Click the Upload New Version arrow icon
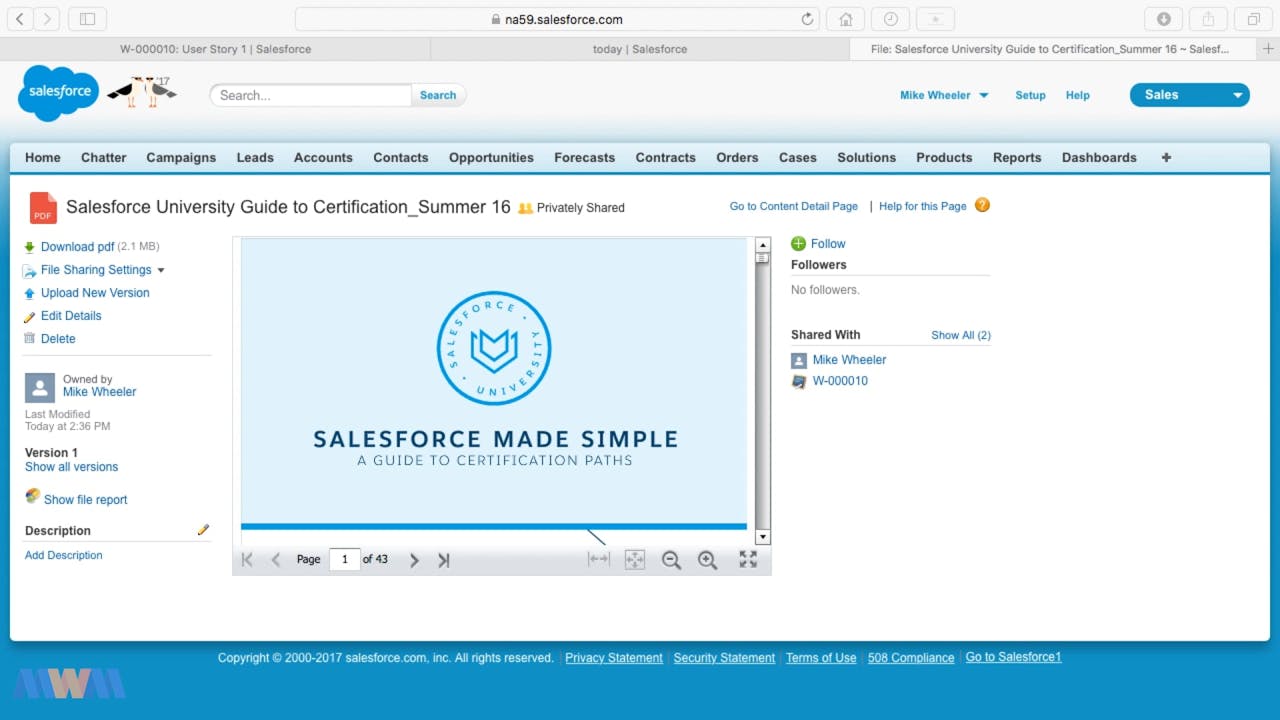1280x720 pixels. click(30, 293)
